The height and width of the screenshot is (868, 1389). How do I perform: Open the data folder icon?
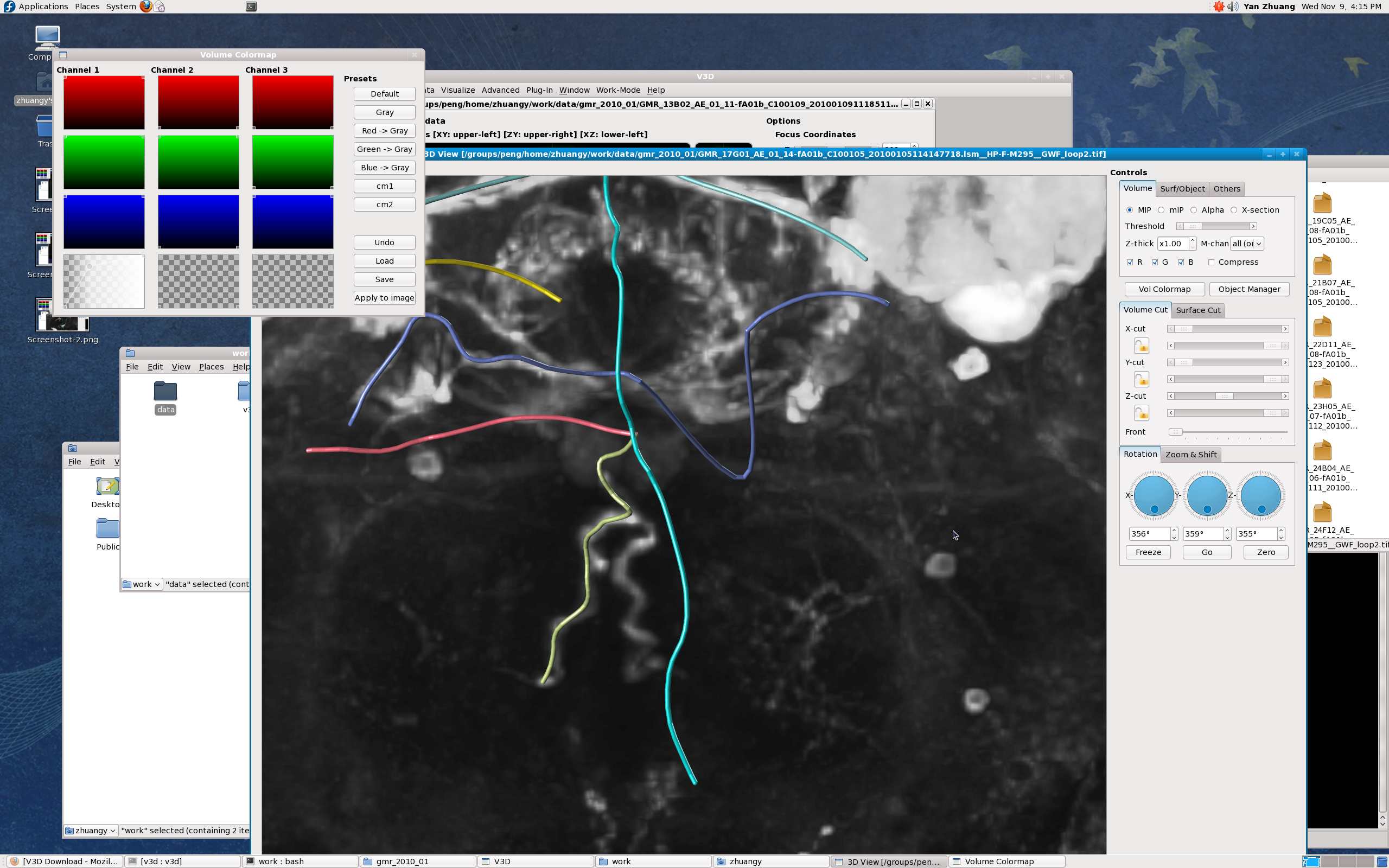tap(165, 392)
